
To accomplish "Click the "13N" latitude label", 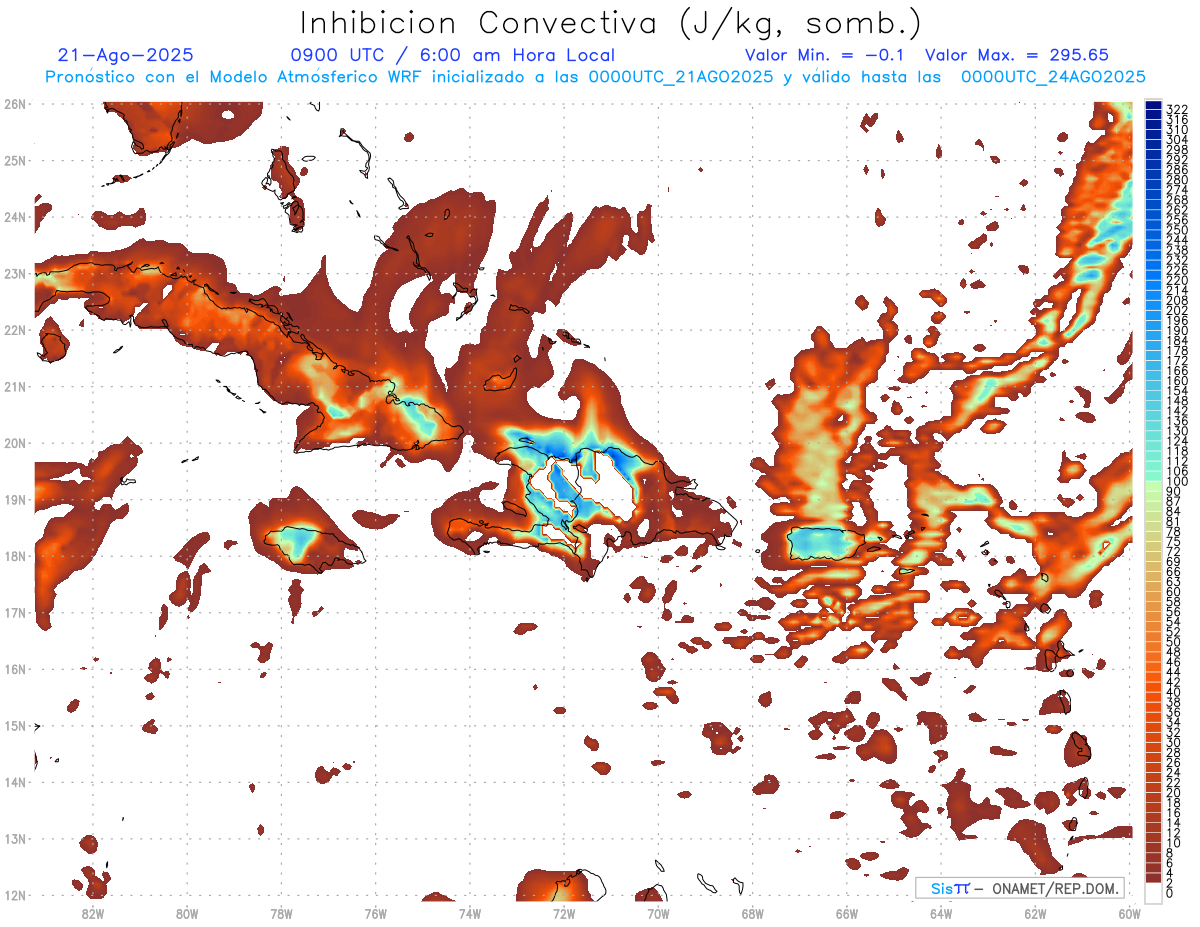I will pyautogui.click(x=14, y=838).
